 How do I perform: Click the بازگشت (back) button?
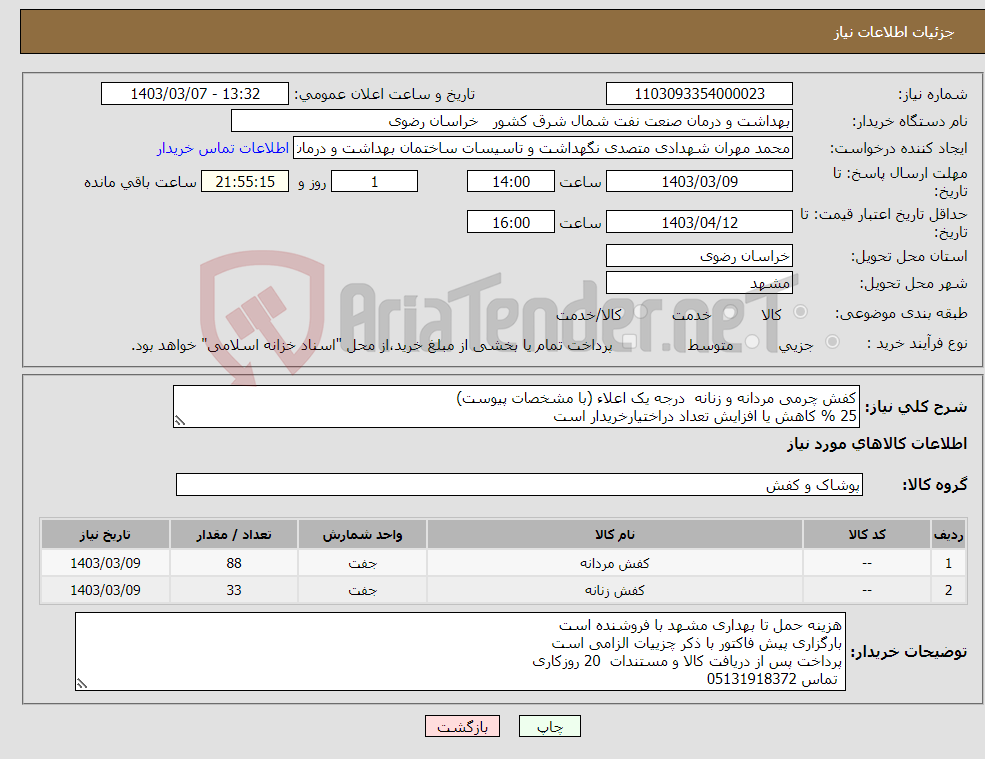click(462, 726)
